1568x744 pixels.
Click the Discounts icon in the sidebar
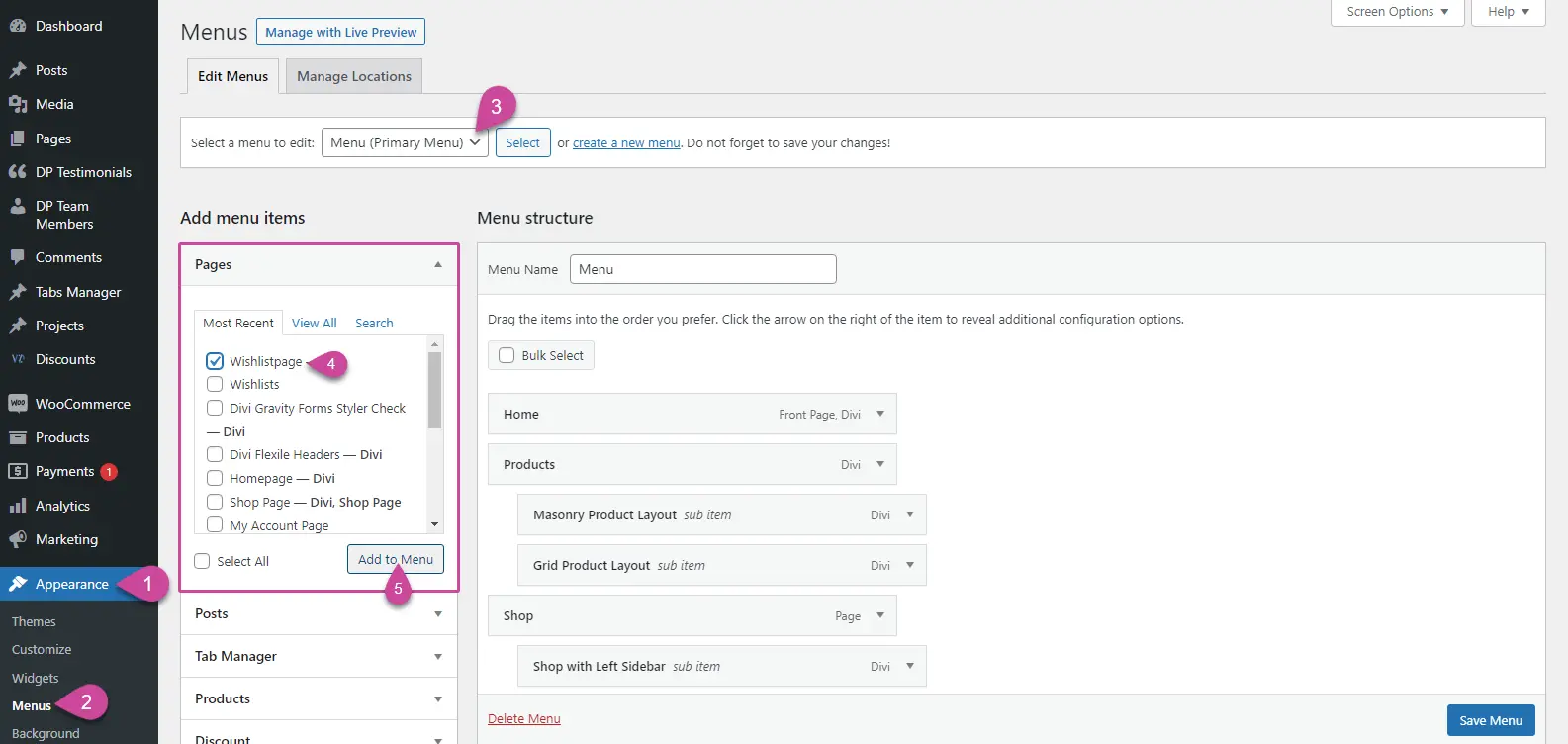click(18, 359)
